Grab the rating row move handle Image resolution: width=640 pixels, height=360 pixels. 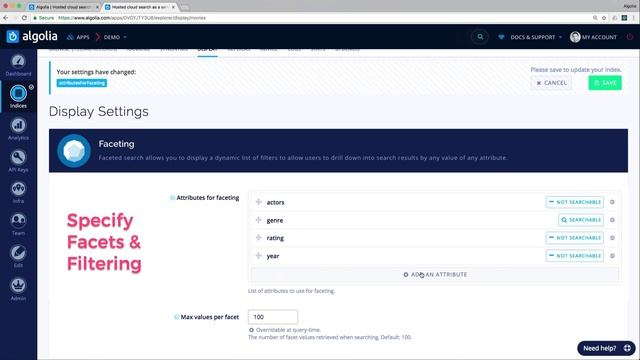(258, 238)
